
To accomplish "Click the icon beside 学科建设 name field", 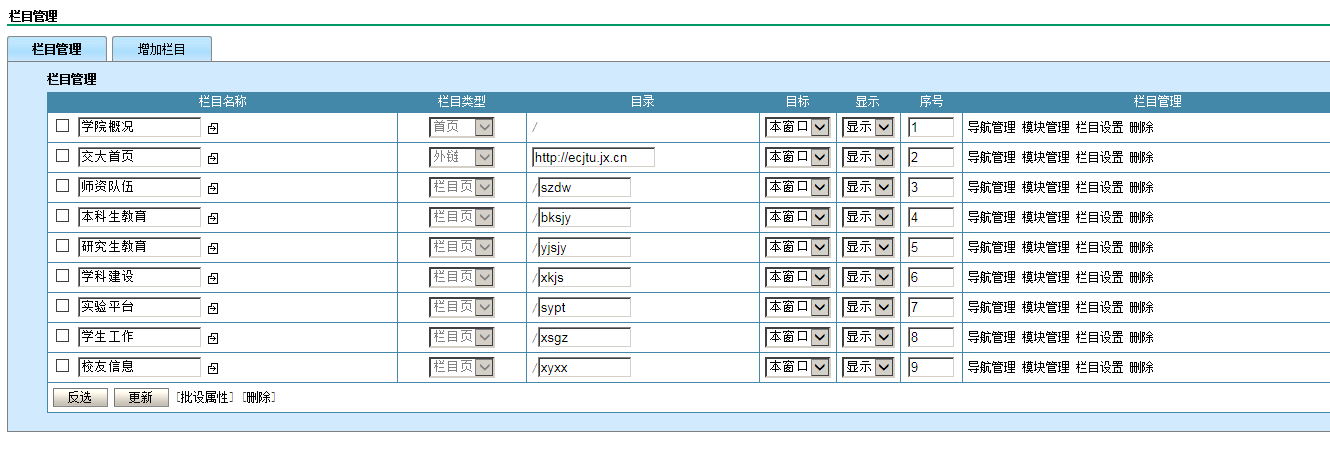I will (x=212, y=278).
